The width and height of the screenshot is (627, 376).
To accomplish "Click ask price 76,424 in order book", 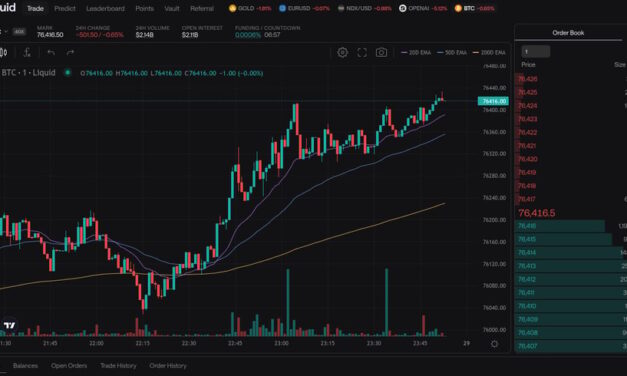I will [x=527, y=106].
